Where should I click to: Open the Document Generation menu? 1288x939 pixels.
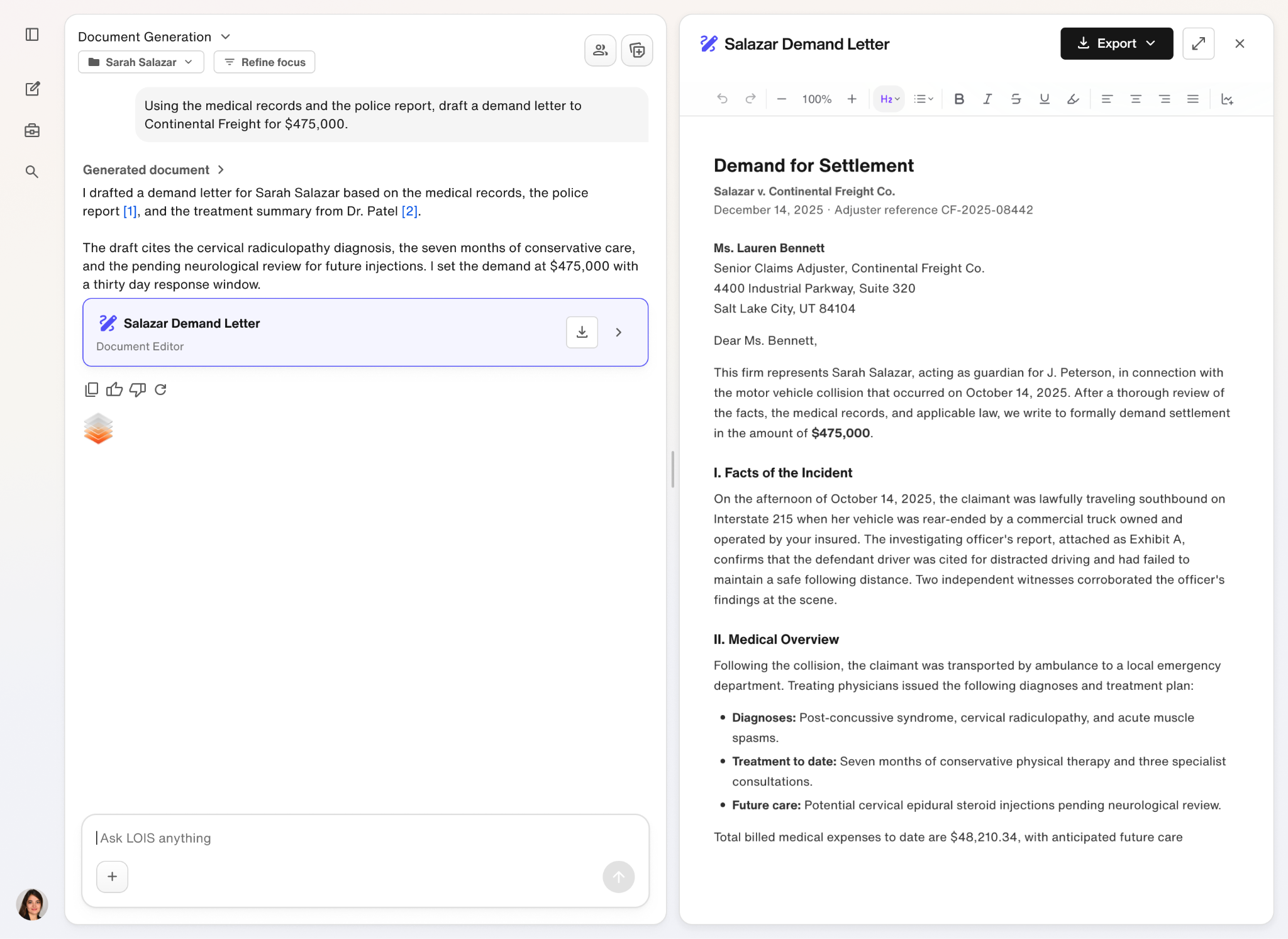pyautogui.click(x=154, y=36)
